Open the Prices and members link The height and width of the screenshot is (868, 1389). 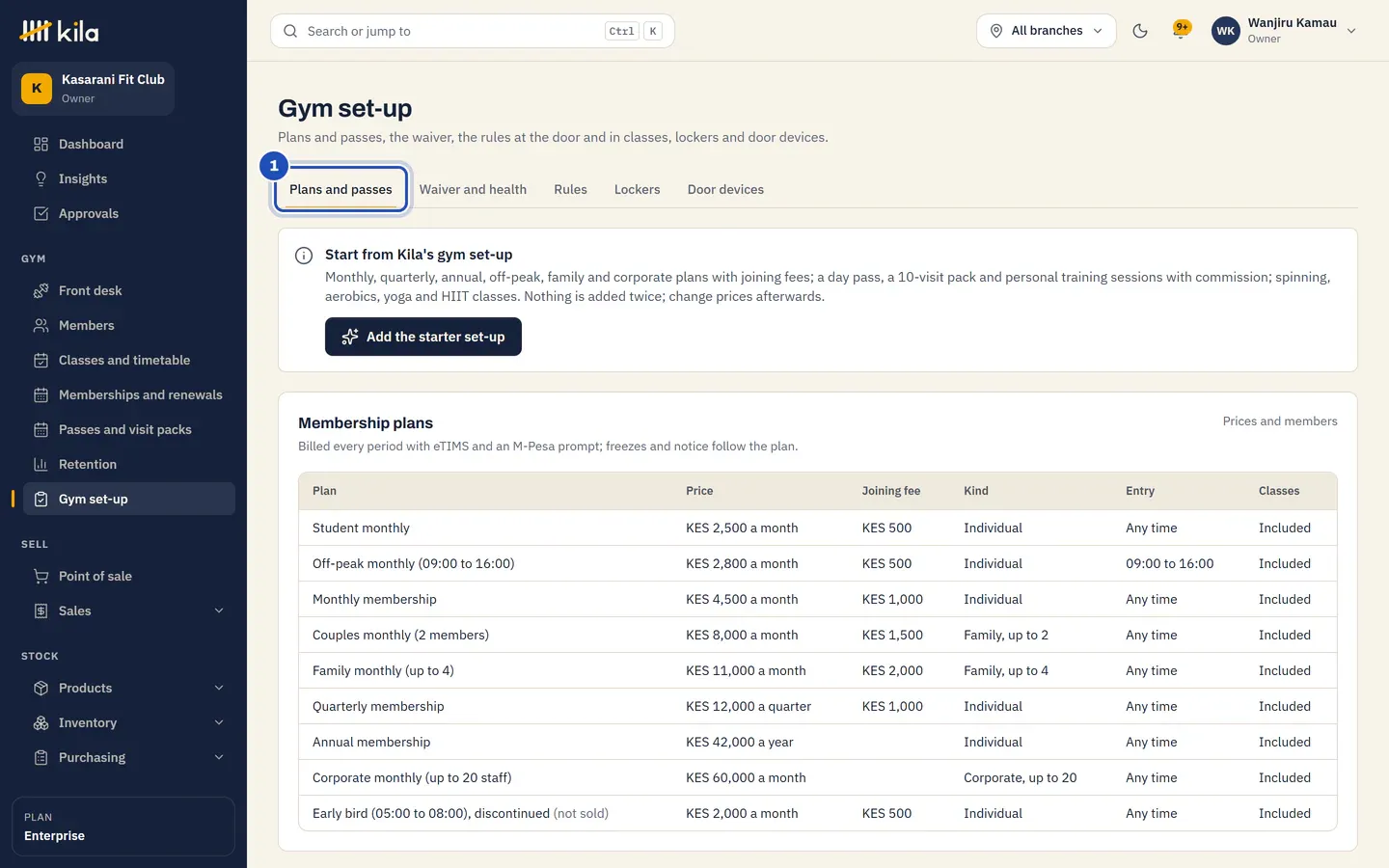click(x=1280, y=421)
